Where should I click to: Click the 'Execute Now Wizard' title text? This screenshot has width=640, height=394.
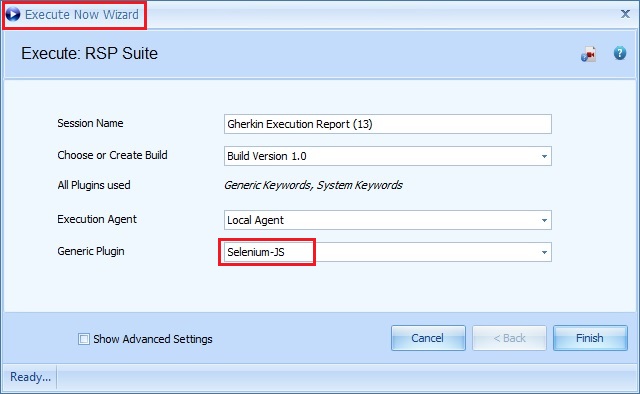82,14
